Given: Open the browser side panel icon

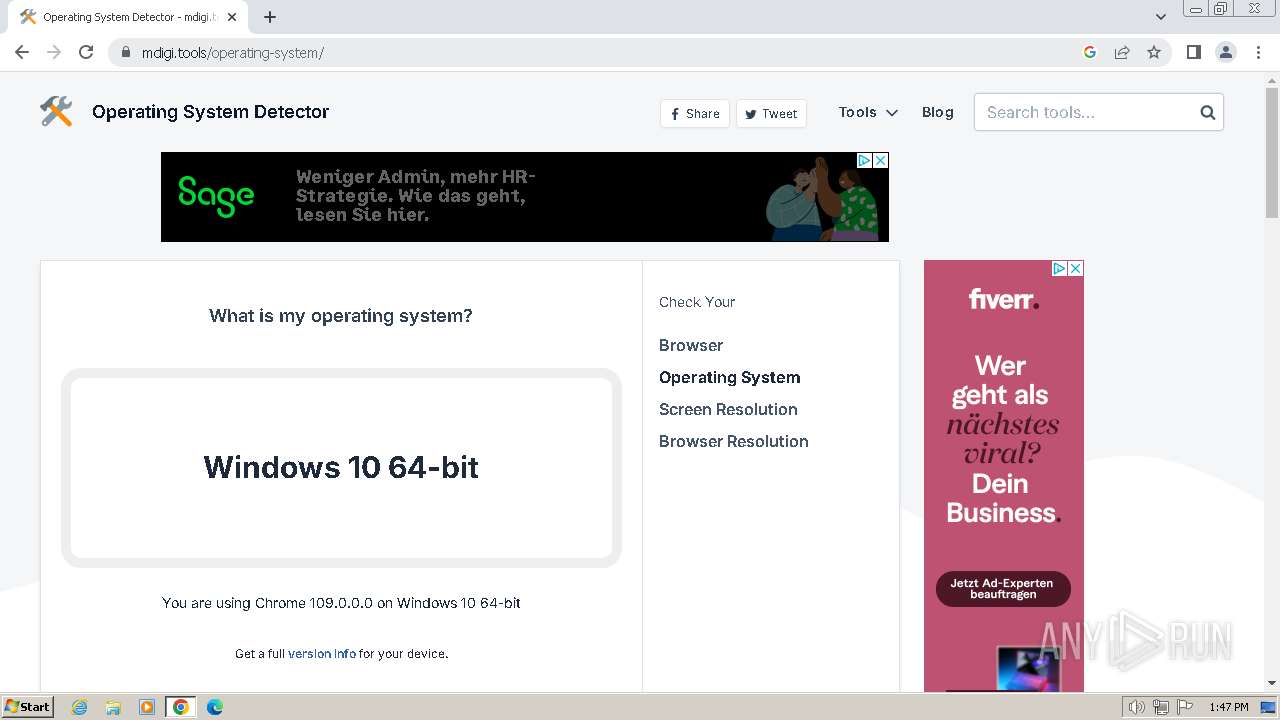Looking at the screenshot, I should [x=1193, y=52].
